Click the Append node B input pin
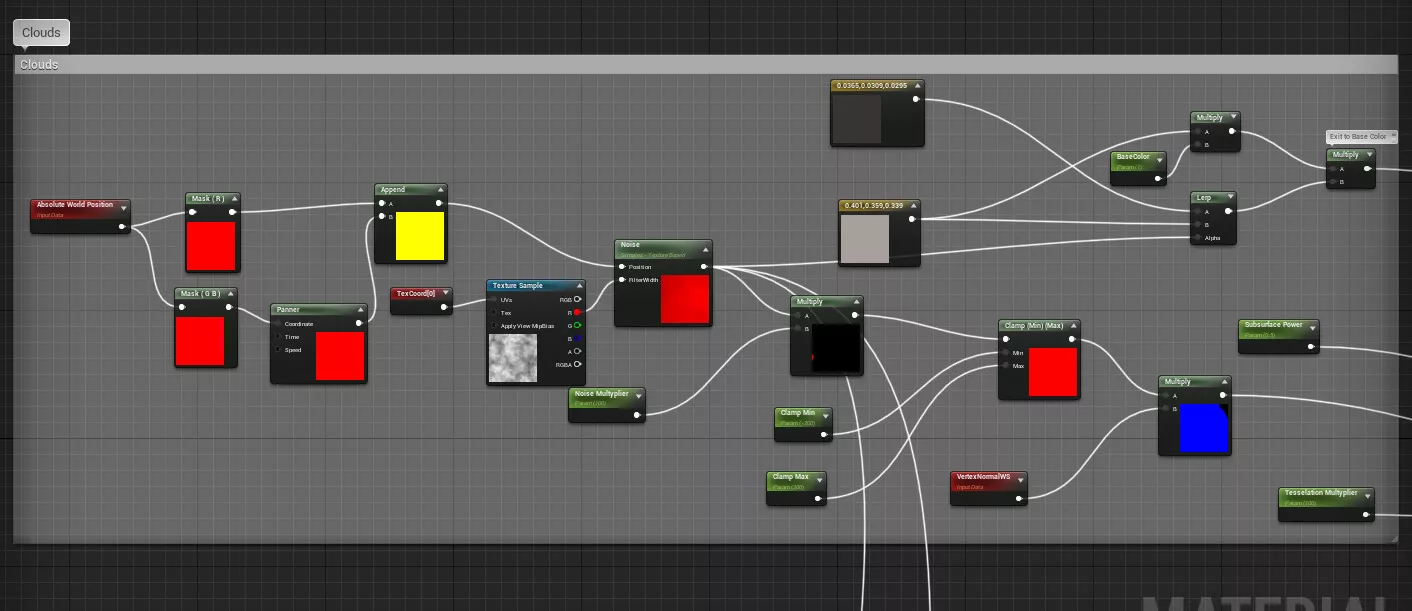Viewport: 1412px width, 611px height. click(381, 216)
